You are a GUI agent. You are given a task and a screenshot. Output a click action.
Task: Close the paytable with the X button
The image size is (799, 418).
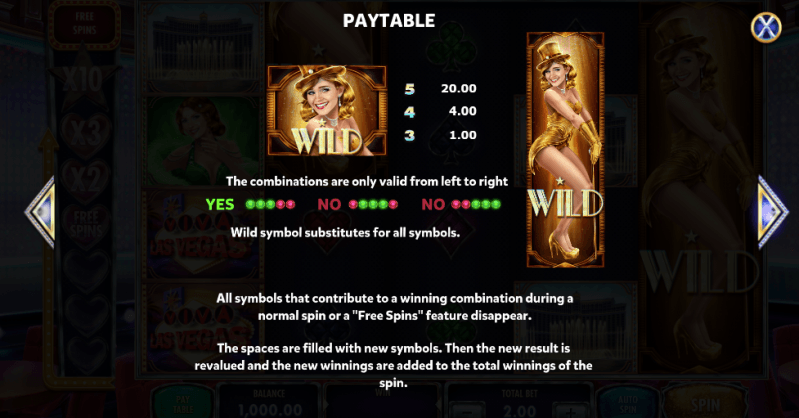point(766,27)
